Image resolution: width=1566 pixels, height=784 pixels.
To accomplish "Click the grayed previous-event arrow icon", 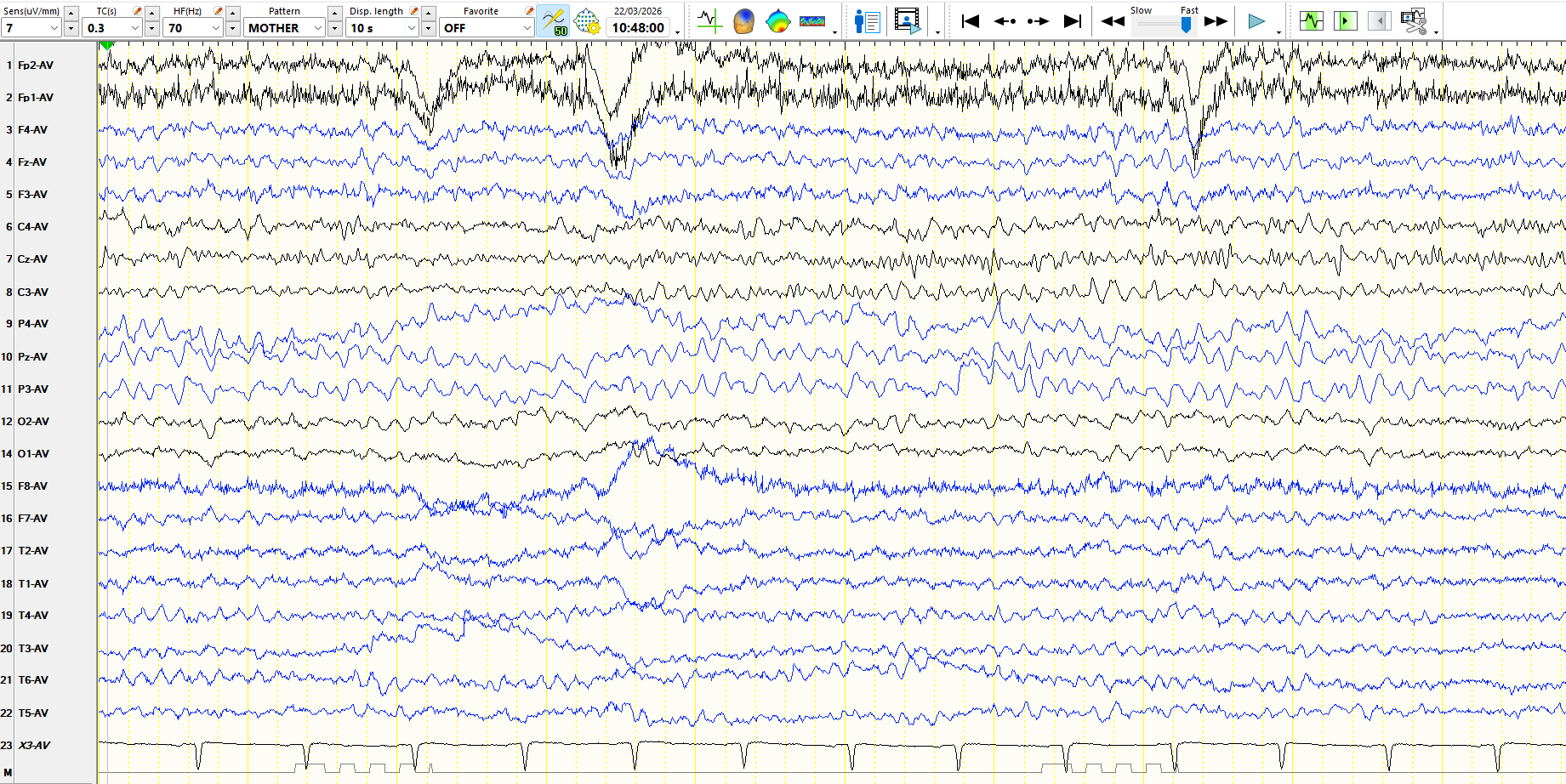I will [1379, 21].
